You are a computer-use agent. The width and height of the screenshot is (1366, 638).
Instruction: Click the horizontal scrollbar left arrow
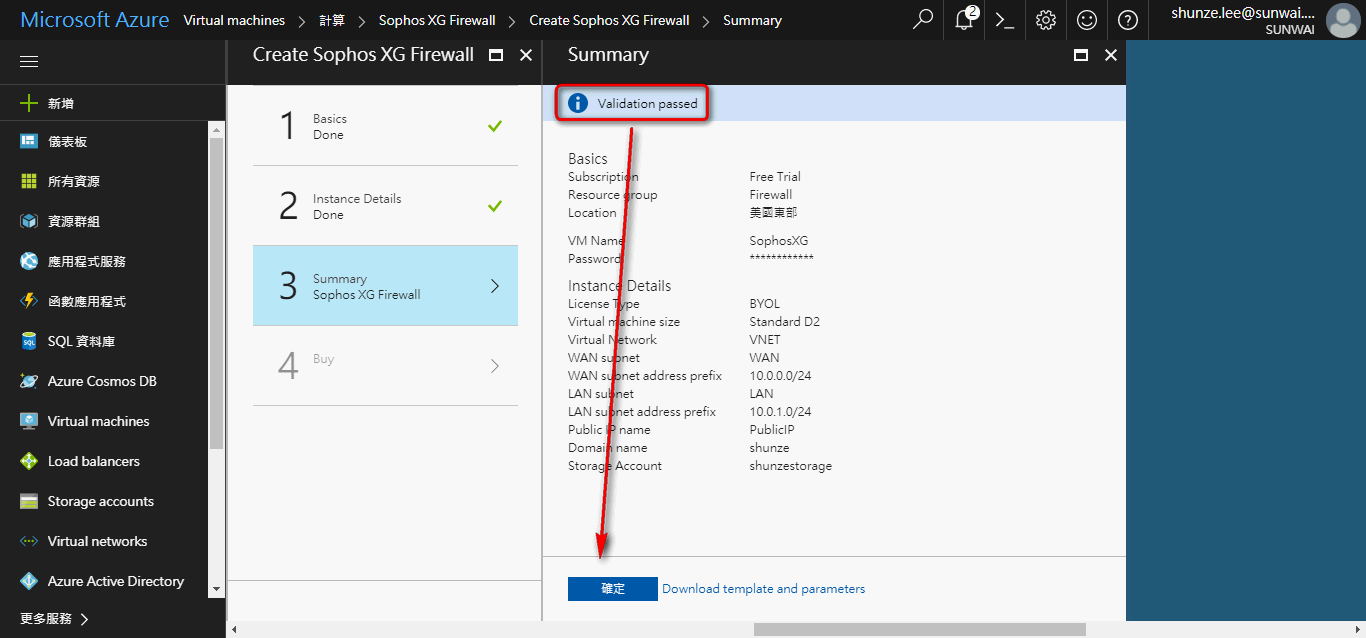pyautogui.click(x=234, y=630)
